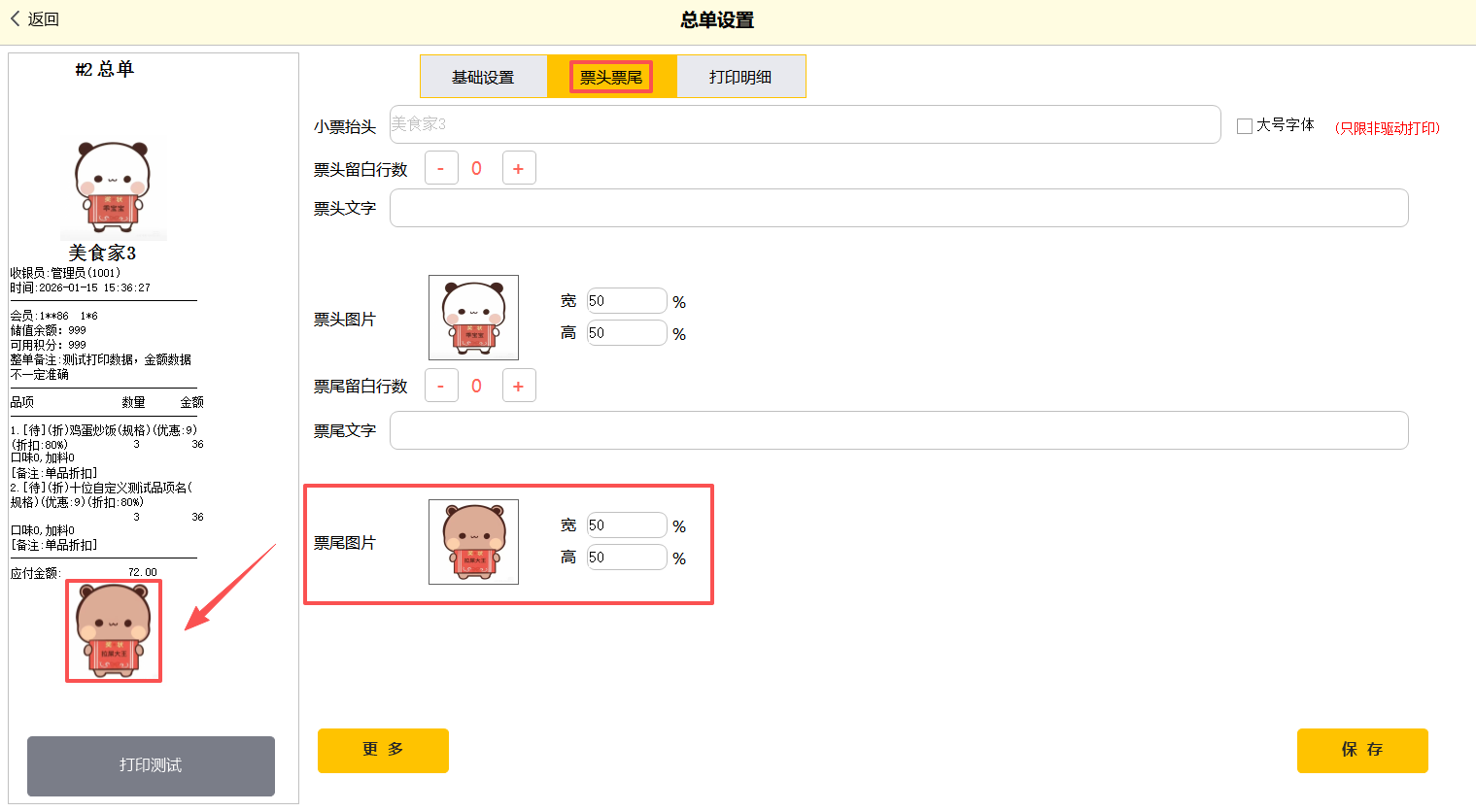Save settings with 保存 button
Screen dimensions: 1476x812
pyautogui.click(x=1361, y=750)
